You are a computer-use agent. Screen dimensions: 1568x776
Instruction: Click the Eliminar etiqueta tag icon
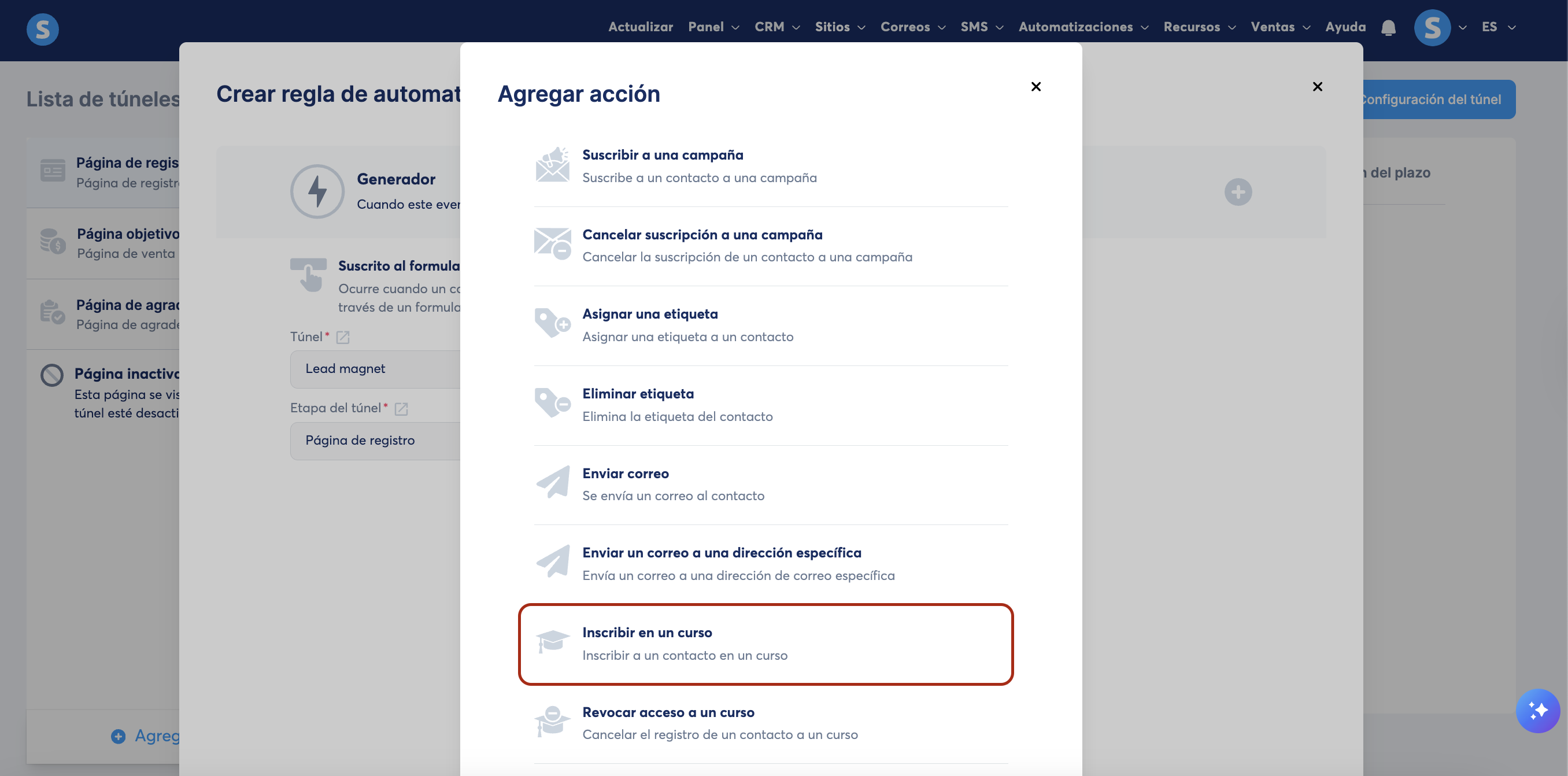click(x=552, y=404)
